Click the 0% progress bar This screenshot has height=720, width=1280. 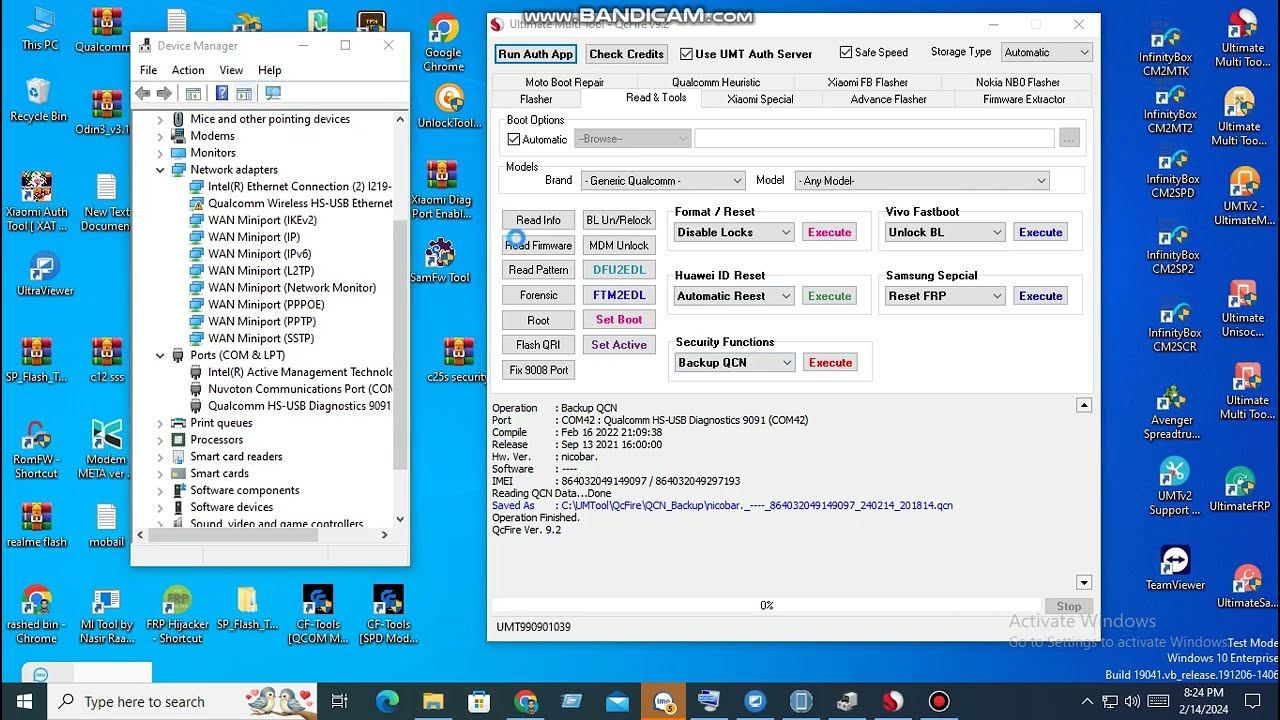pos(766,606)
